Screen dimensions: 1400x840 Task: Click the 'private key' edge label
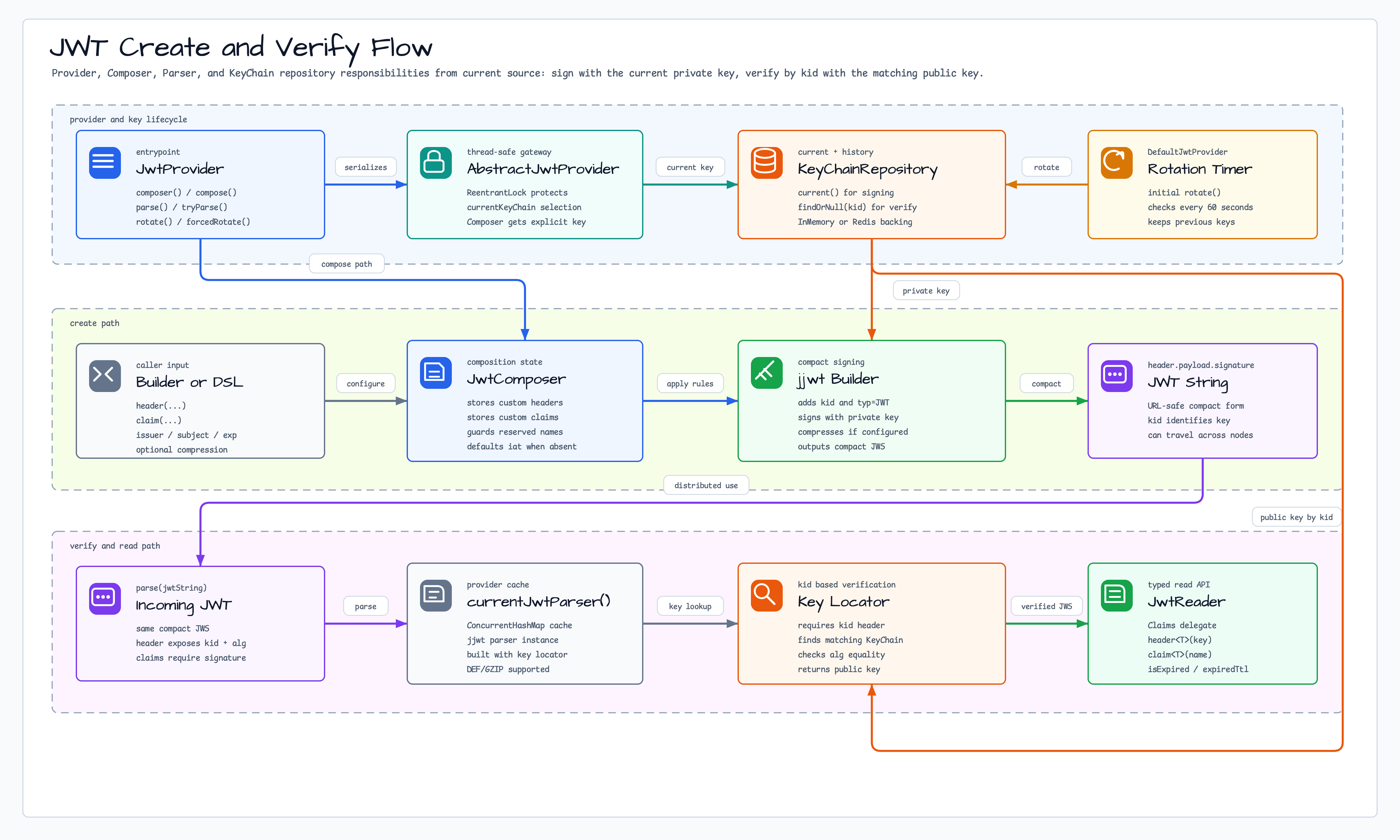click(x=926, y=290)
